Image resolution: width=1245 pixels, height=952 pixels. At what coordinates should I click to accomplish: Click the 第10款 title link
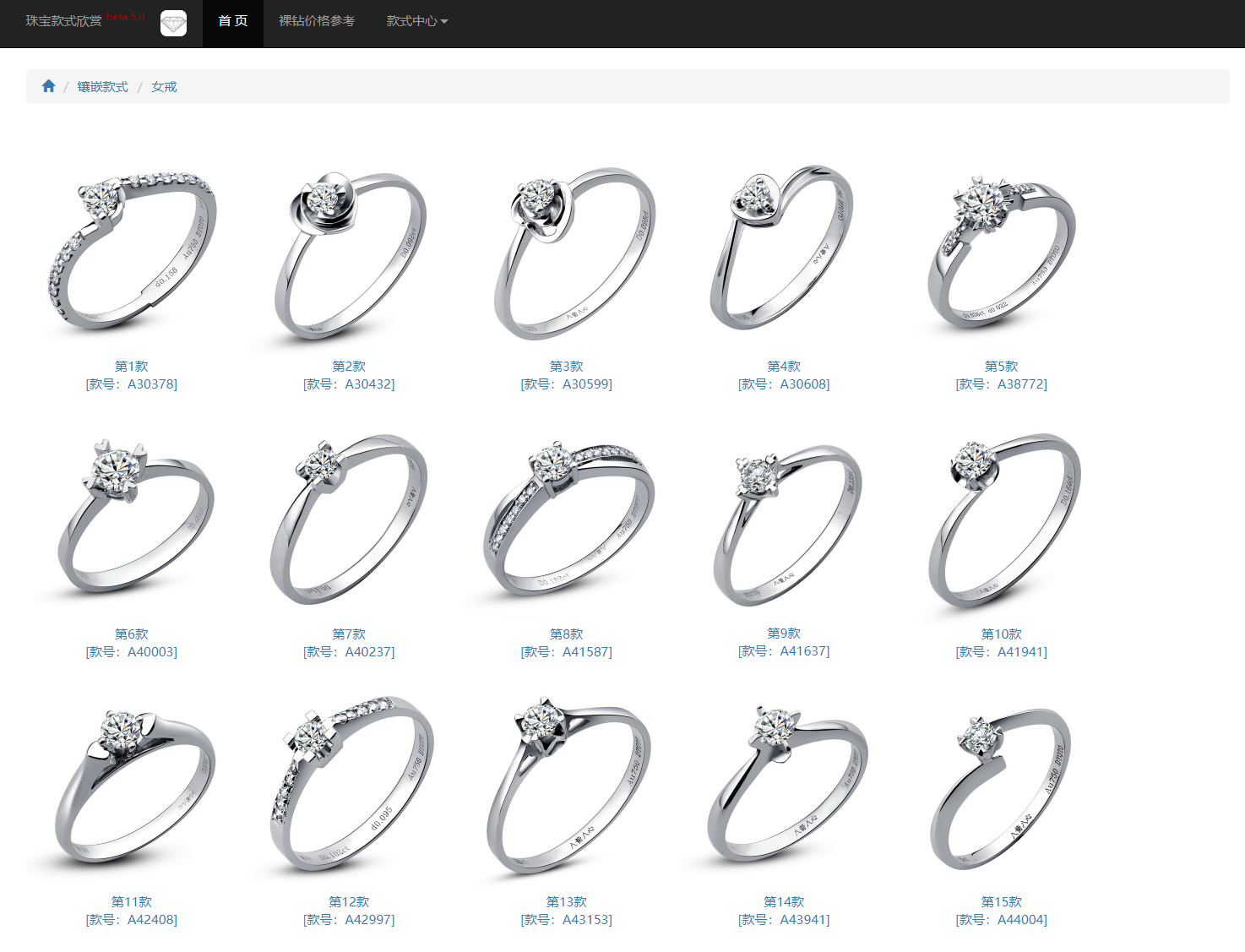point(1002,634)
